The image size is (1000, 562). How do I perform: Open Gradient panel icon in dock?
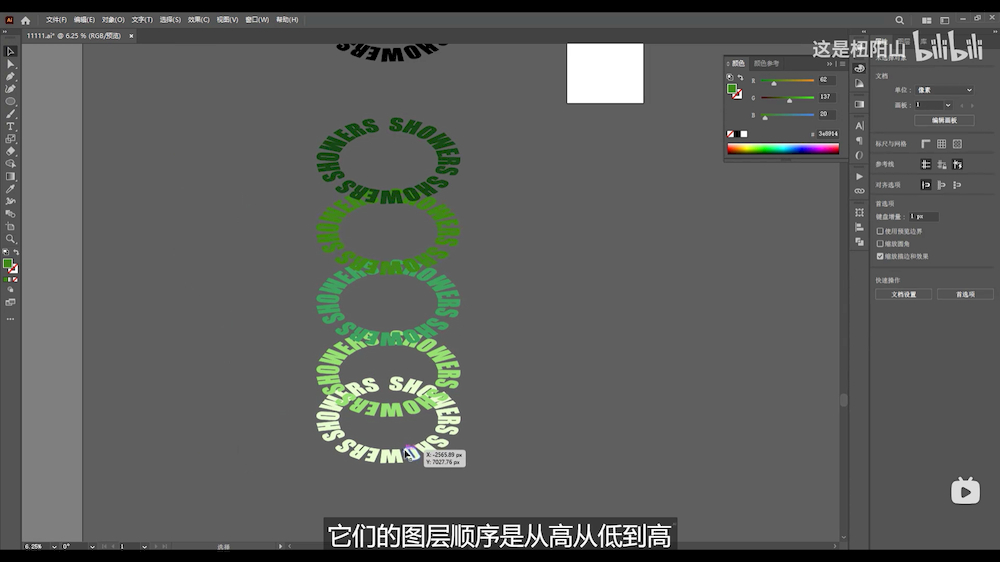click(859, 104)
